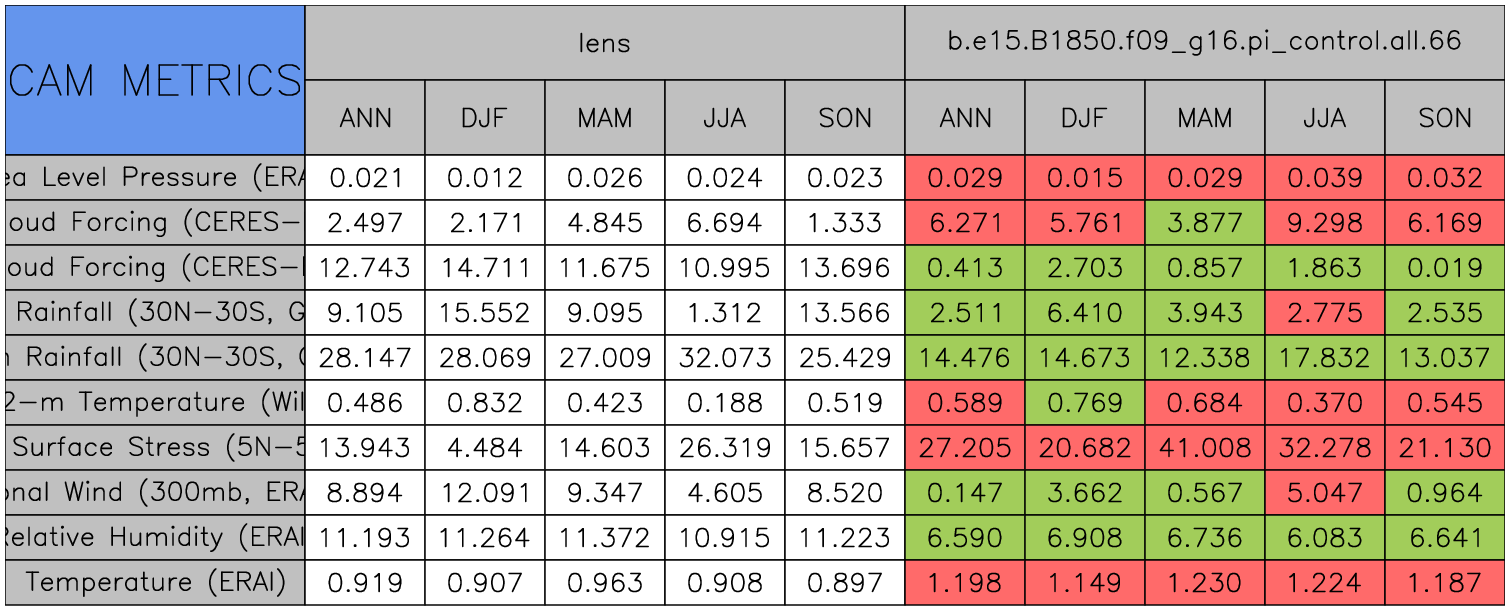Click the lens cell with value 32.073

click(x=725, y=357)
